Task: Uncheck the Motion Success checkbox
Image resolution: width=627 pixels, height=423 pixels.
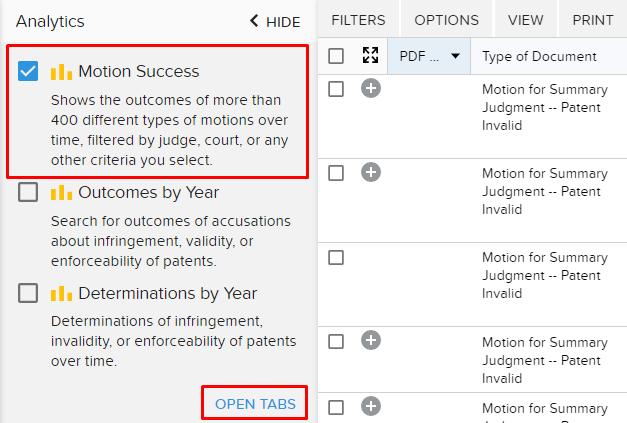Action: (28, 71)
